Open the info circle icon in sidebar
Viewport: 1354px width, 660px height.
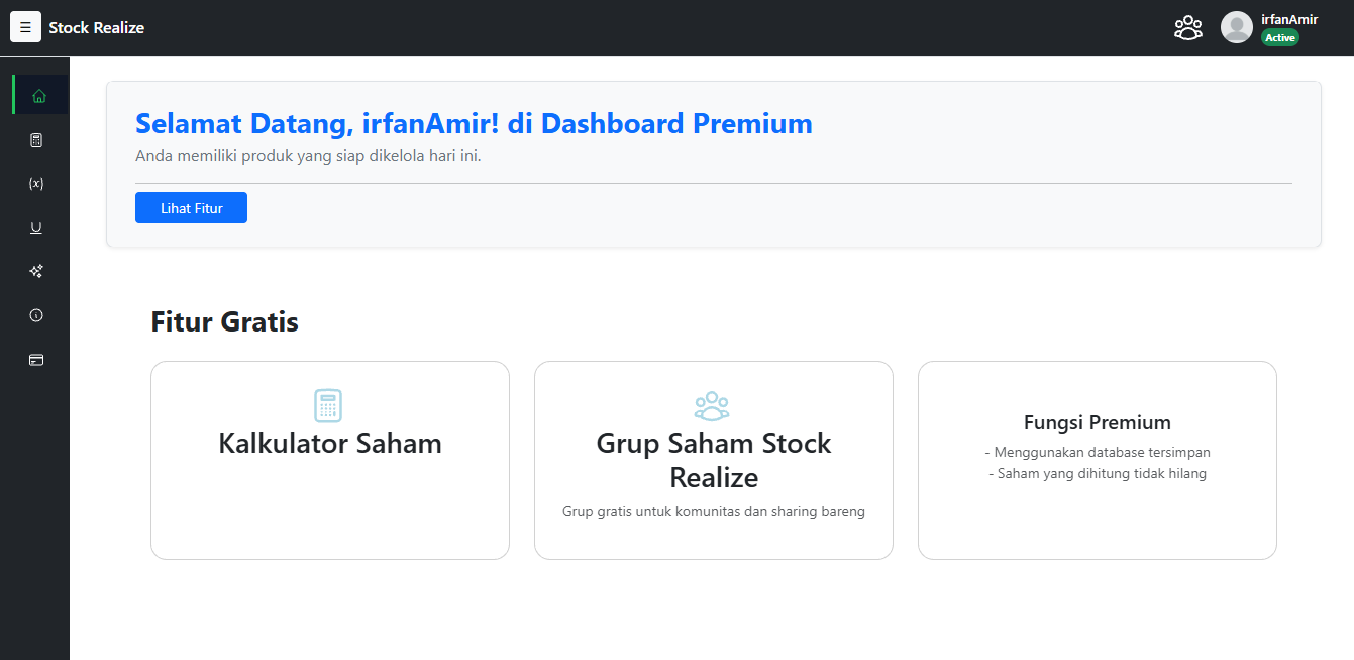[36, 315]
